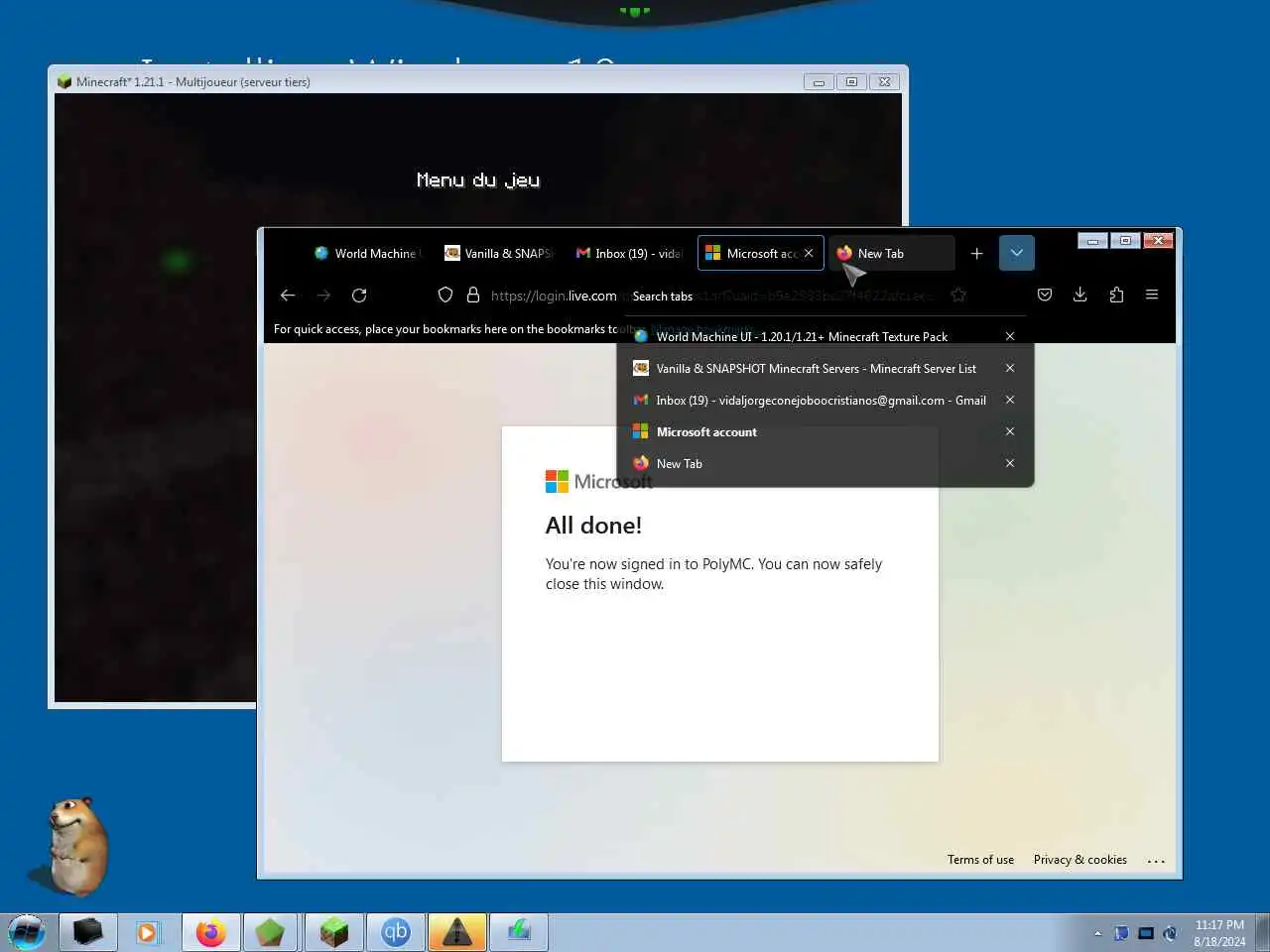This screenshot has width=1270, height=952.
Task: Show site security padlock info
Action: click(x=473, y=295)
